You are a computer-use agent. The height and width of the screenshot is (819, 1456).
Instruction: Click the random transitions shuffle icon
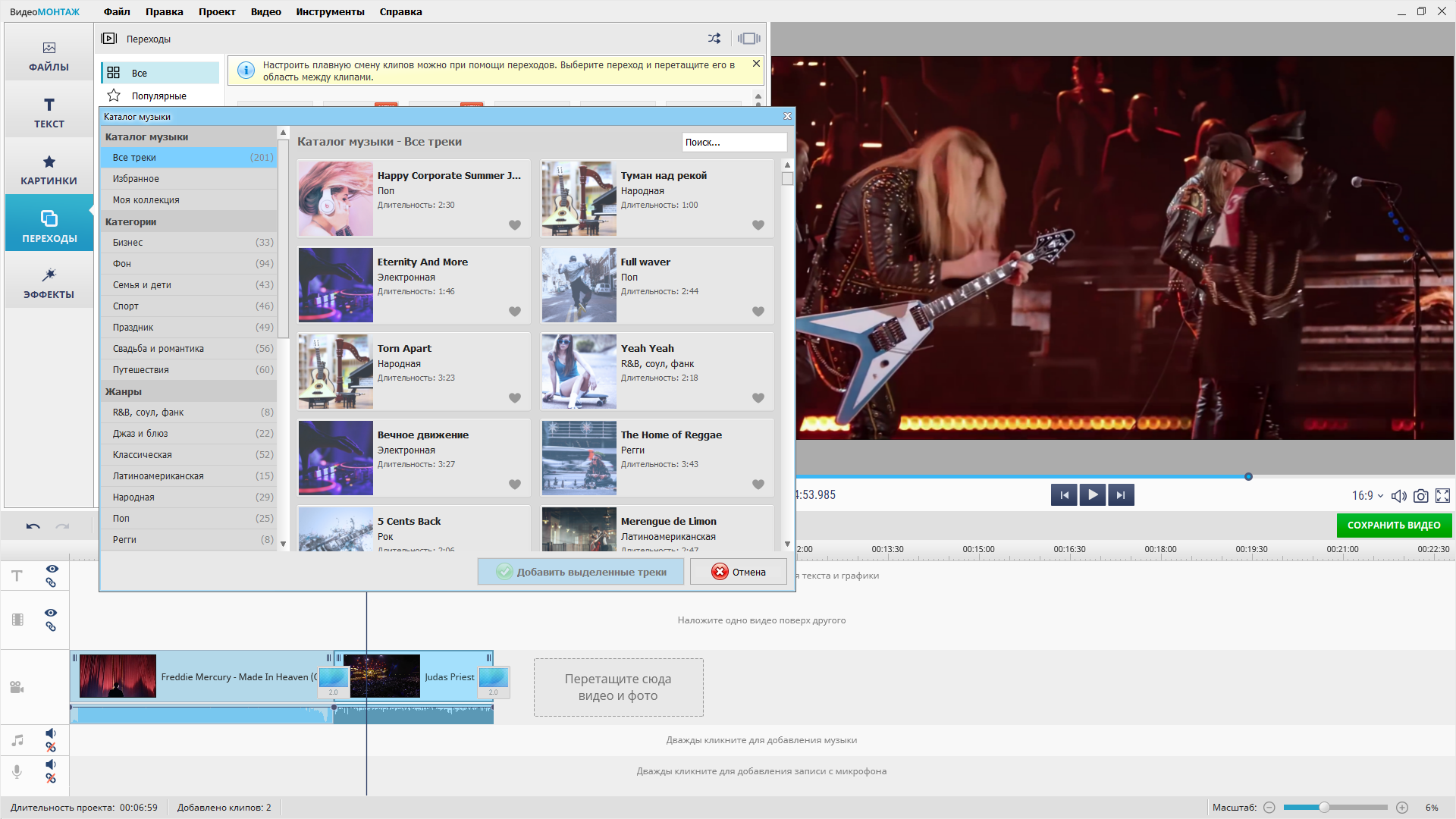(x=714, y=39)
